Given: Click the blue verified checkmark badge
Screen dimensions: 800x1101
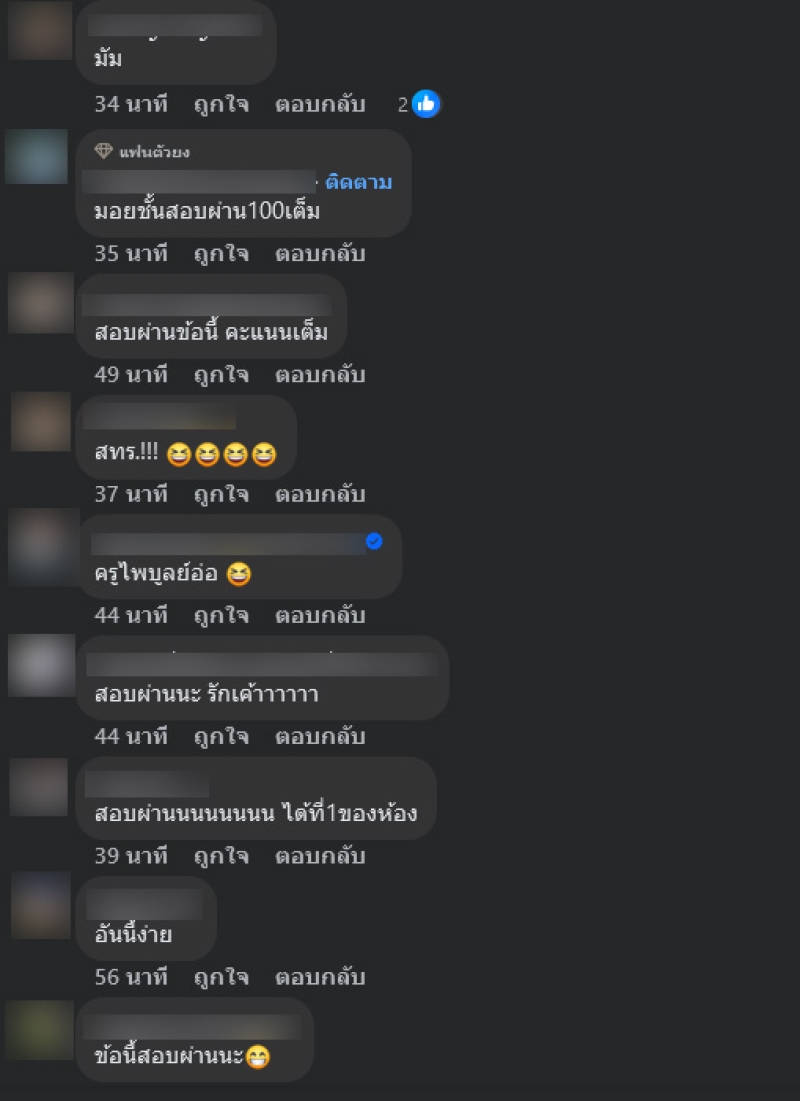Looking at the screenshot, I should tap(374, 541).
